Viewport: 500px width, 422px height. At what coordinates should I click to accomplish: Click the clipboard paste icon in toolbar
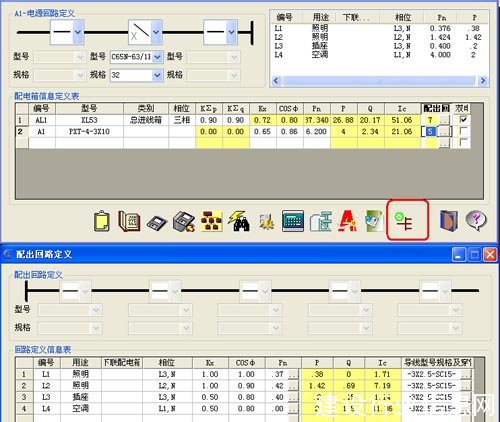[102, 221]
